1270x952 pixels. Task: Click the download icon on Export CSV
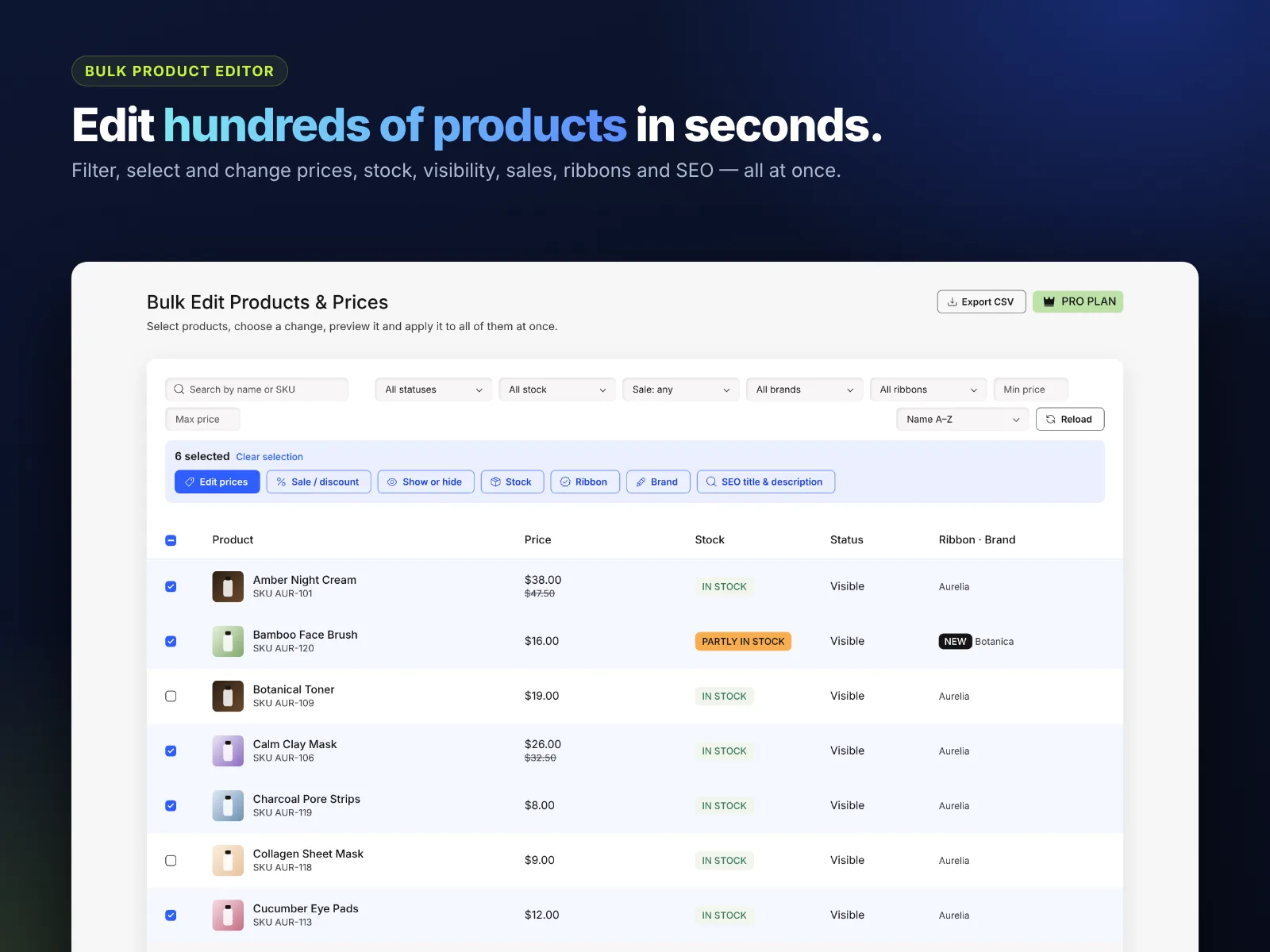coord(952,301)
